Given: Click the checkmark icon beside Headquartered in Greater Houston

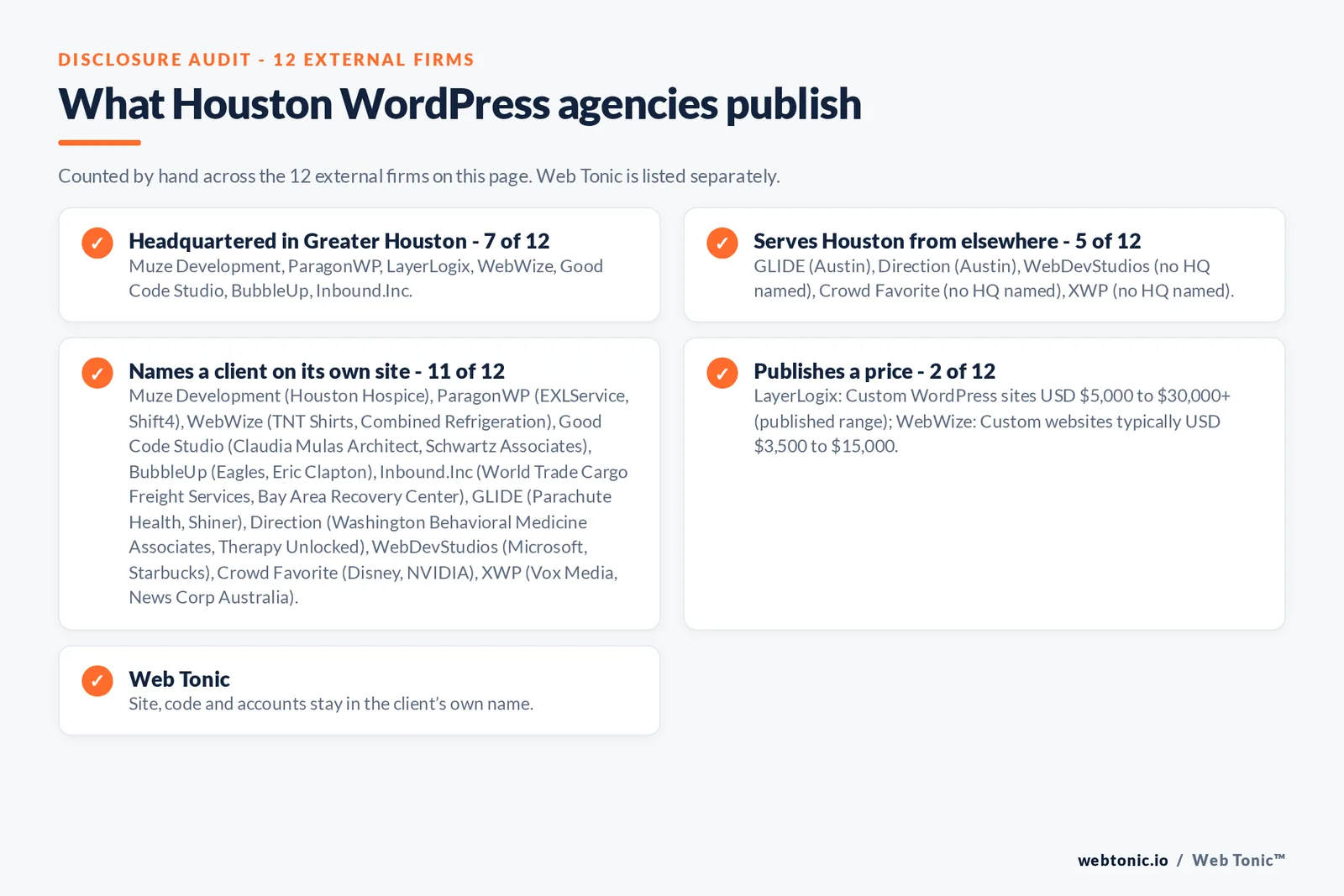Looking at the screenshot, I should coord(97,243).
